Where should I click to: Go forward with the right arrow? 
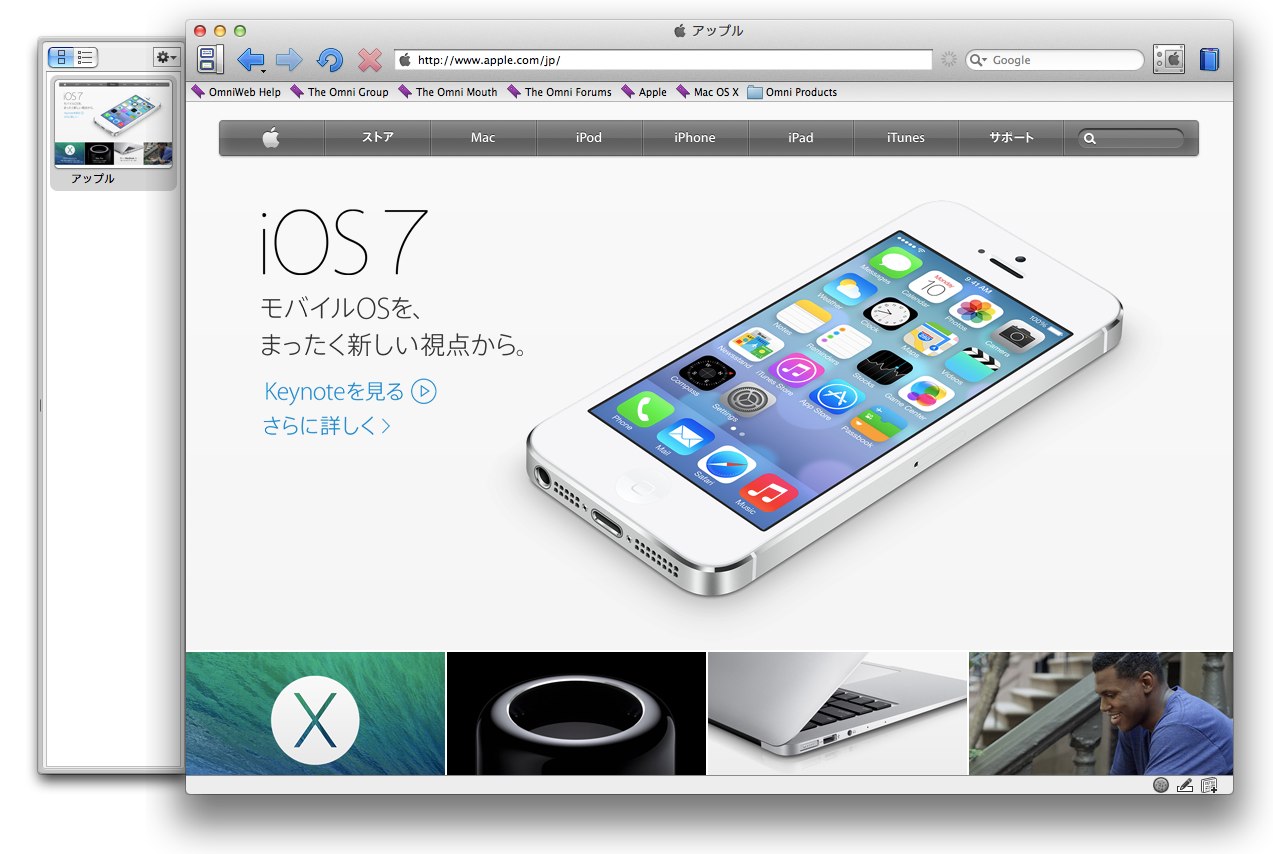289,60
